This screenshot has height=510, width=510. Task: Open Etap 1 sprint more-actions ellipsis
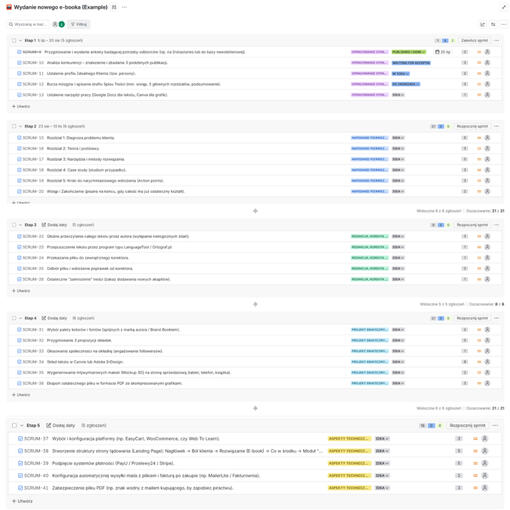(x=497, y=40)
